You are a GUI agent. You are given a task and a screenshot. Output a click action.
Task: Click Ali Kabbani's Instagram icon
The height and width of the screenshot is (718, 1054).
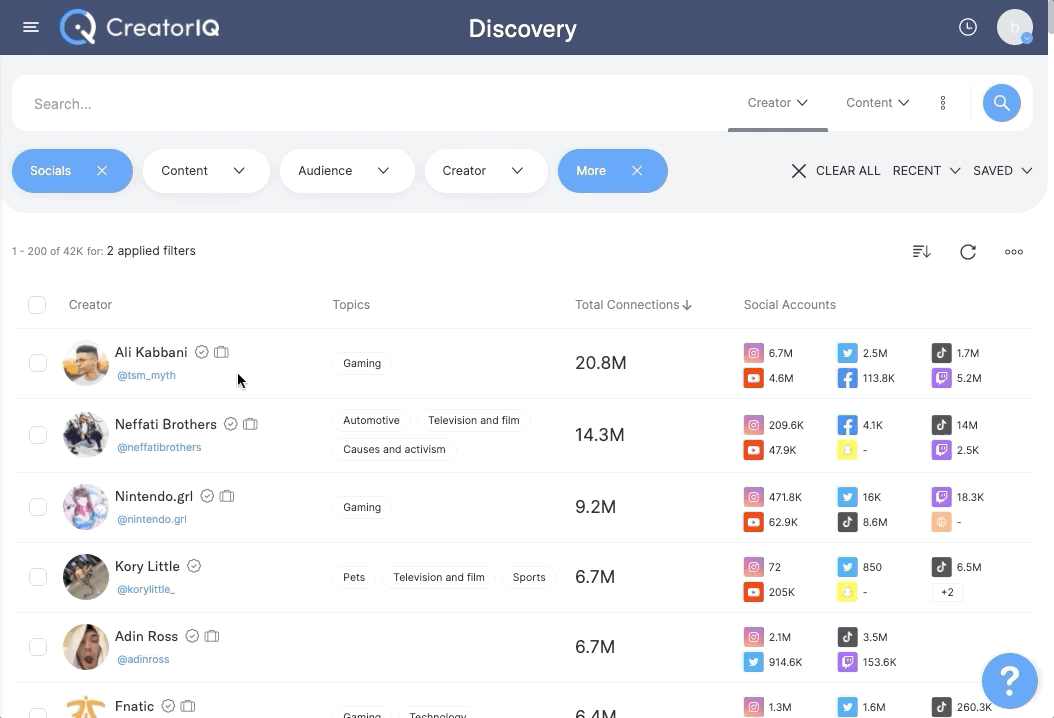click(754, 353)
